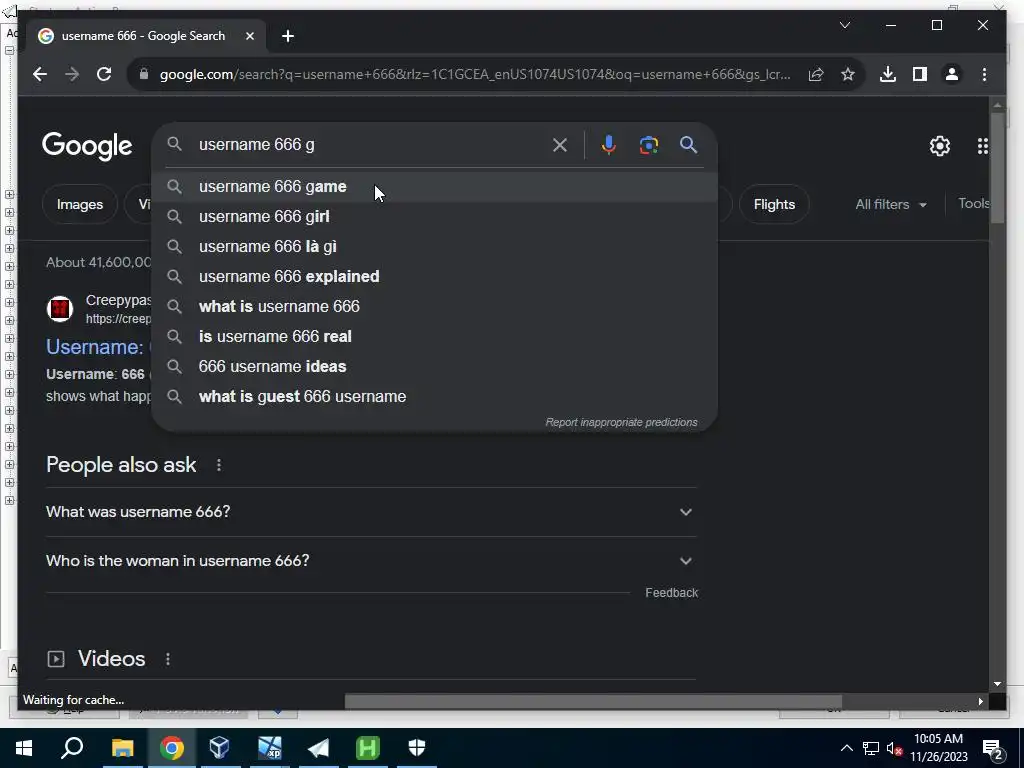Open the Chrome downloads icon
Image resolution: width=1024 pixels, height=768 pixels.
pyautogui.click(x=888, y=74)
